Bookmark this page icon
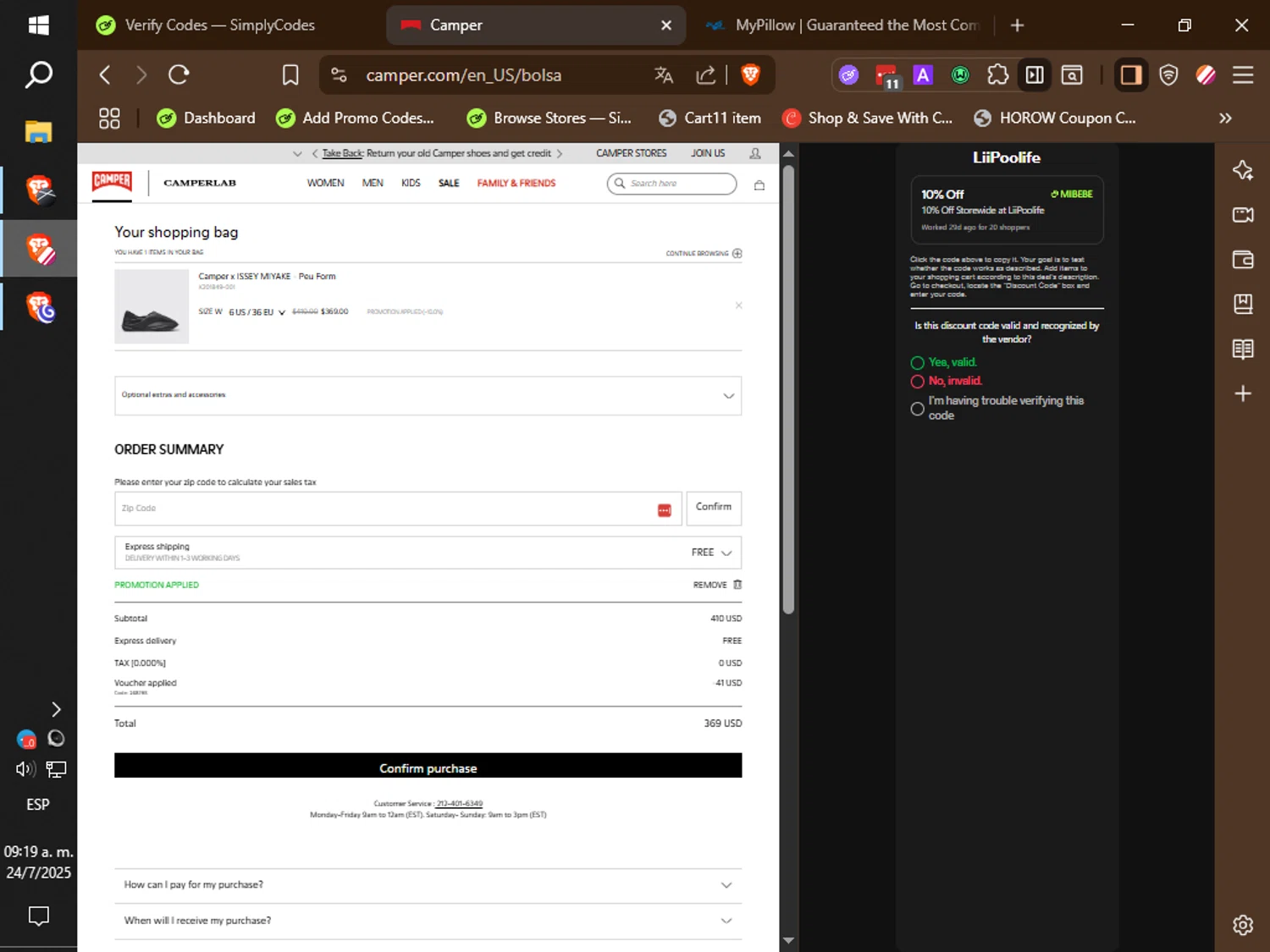 pos(290,75)
